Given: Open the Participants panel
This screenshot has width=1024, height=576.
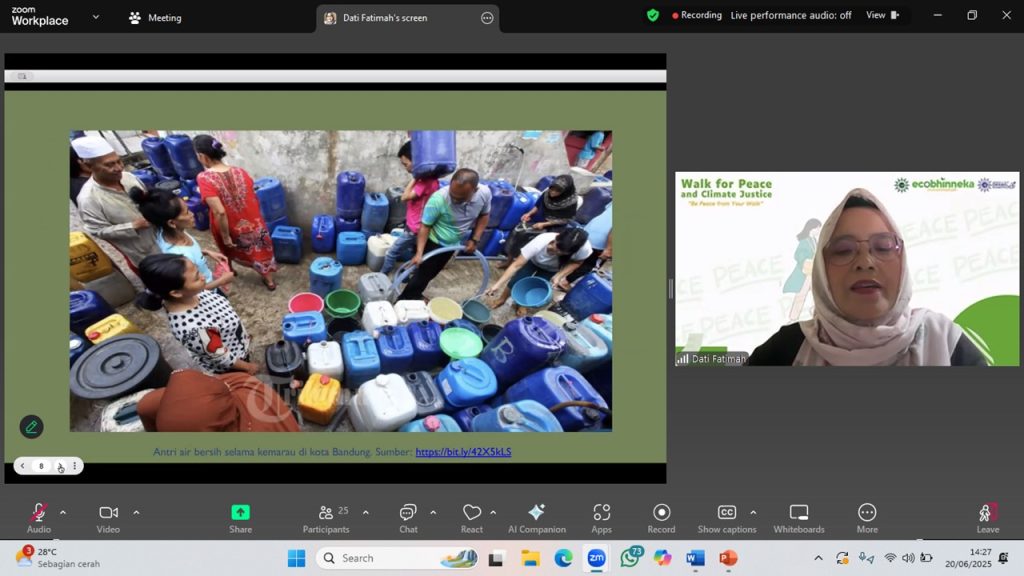Looking at the screenshot, I should pyautogui.click(x=326, y=517).
